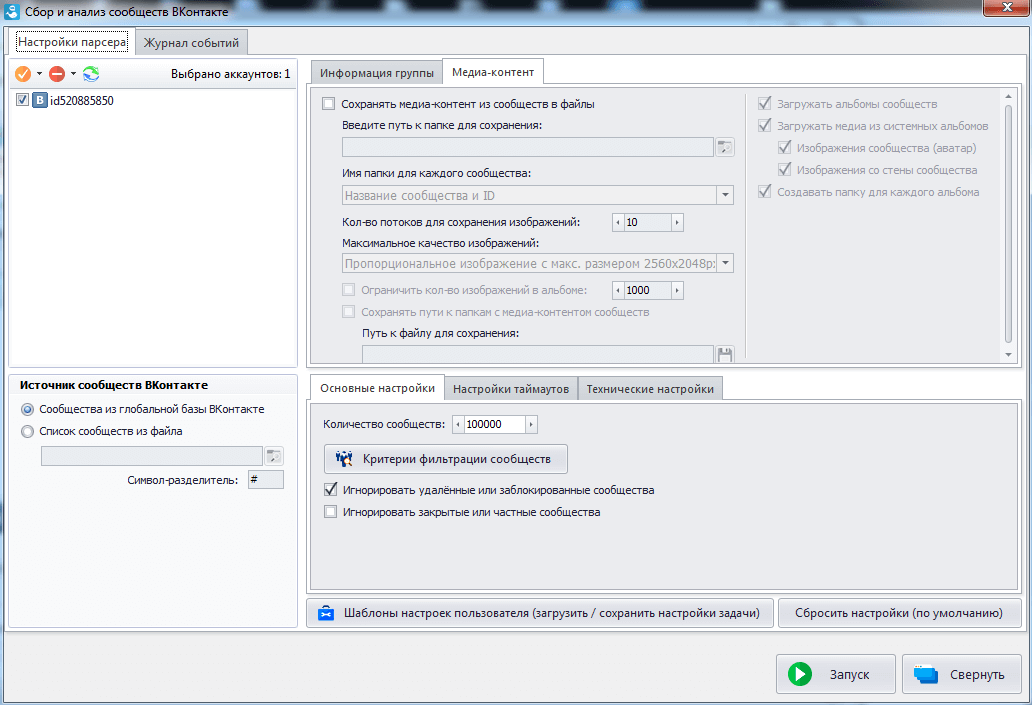Viewport: 1032px width, 705px height.
Task: Click the folder browse icon for save path
Action: pyautogui.click(x=725, y=148)
